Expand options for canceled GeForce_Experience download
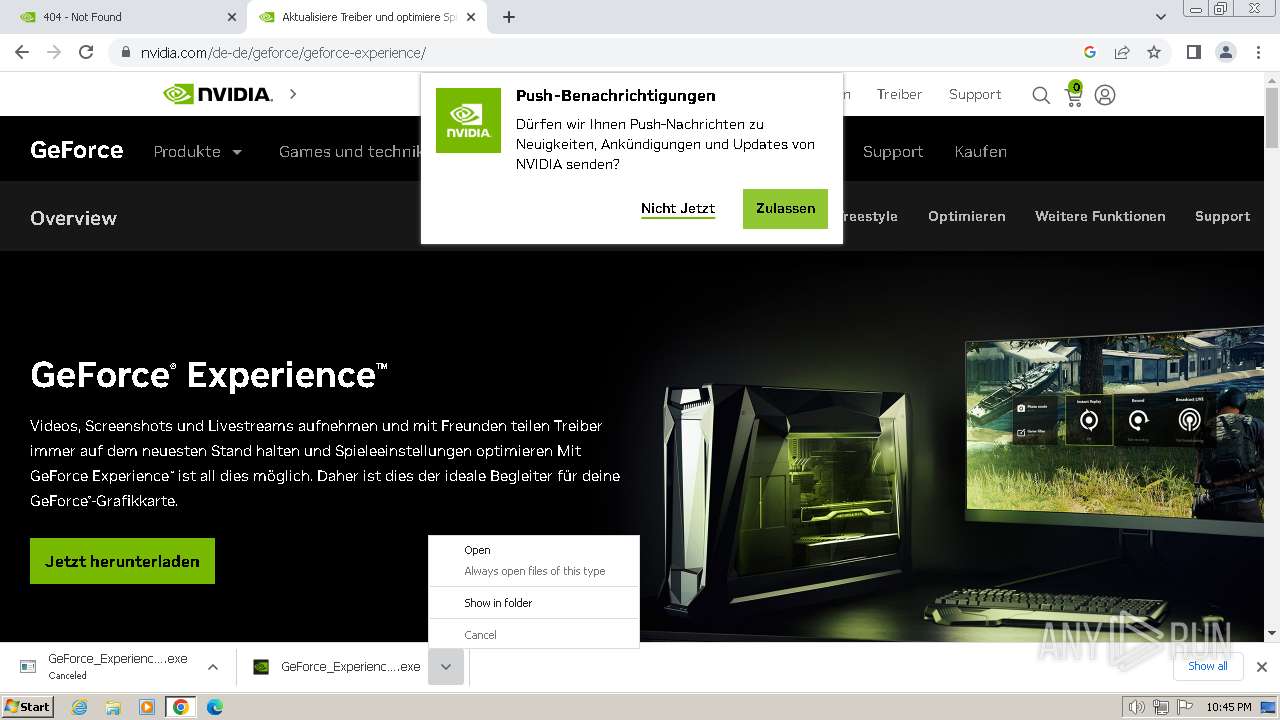 tap(213, 667)
